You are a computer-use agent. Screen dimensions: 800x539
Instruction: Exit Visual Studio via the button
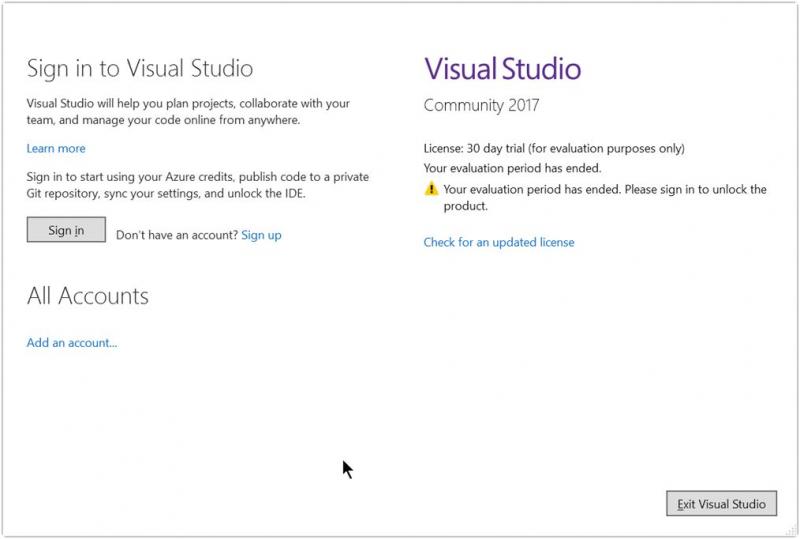click(721, 504)
